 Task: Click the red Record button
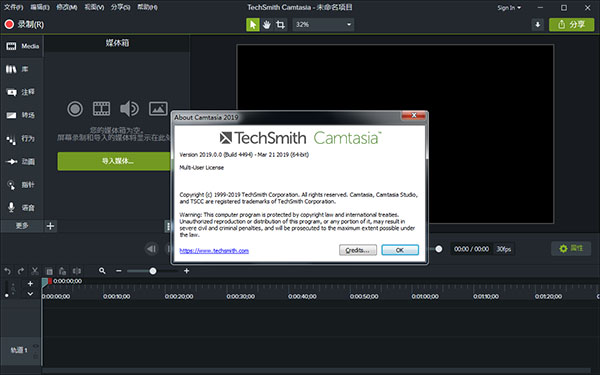point(24,24)
